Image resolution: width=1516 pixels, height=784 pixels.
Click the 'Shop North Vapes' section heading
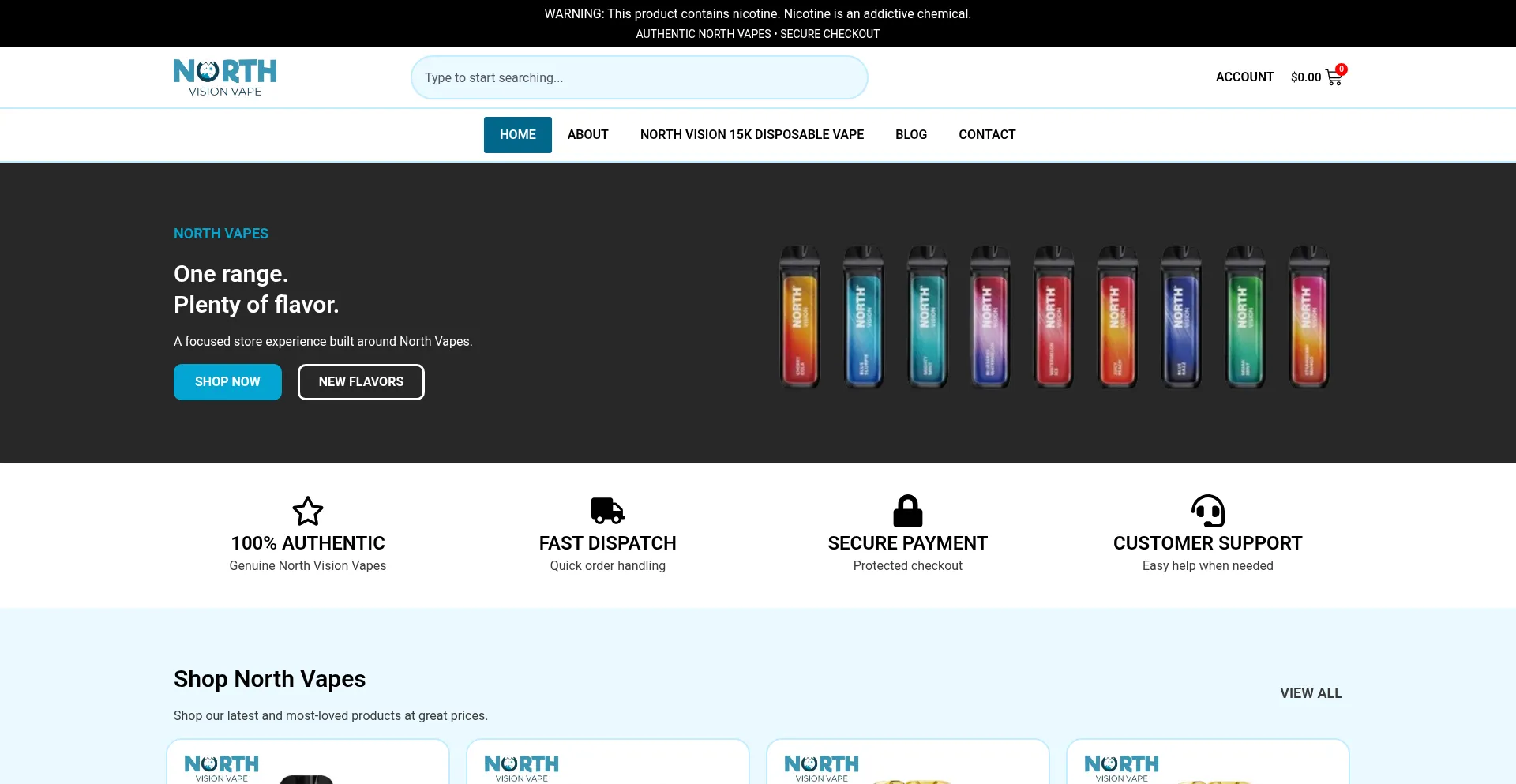270,679
